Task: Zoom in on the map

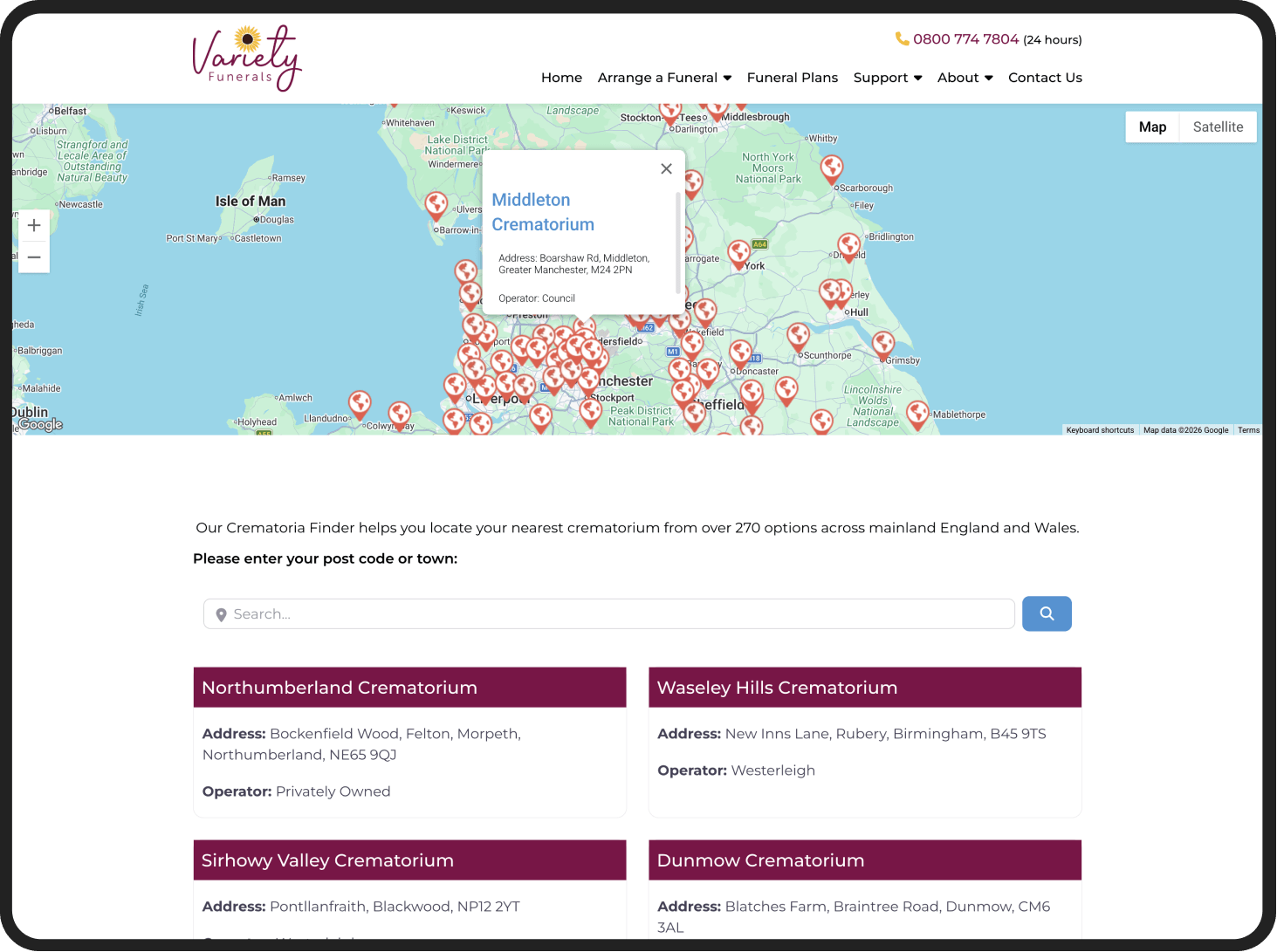Action: tap(34, 225)
